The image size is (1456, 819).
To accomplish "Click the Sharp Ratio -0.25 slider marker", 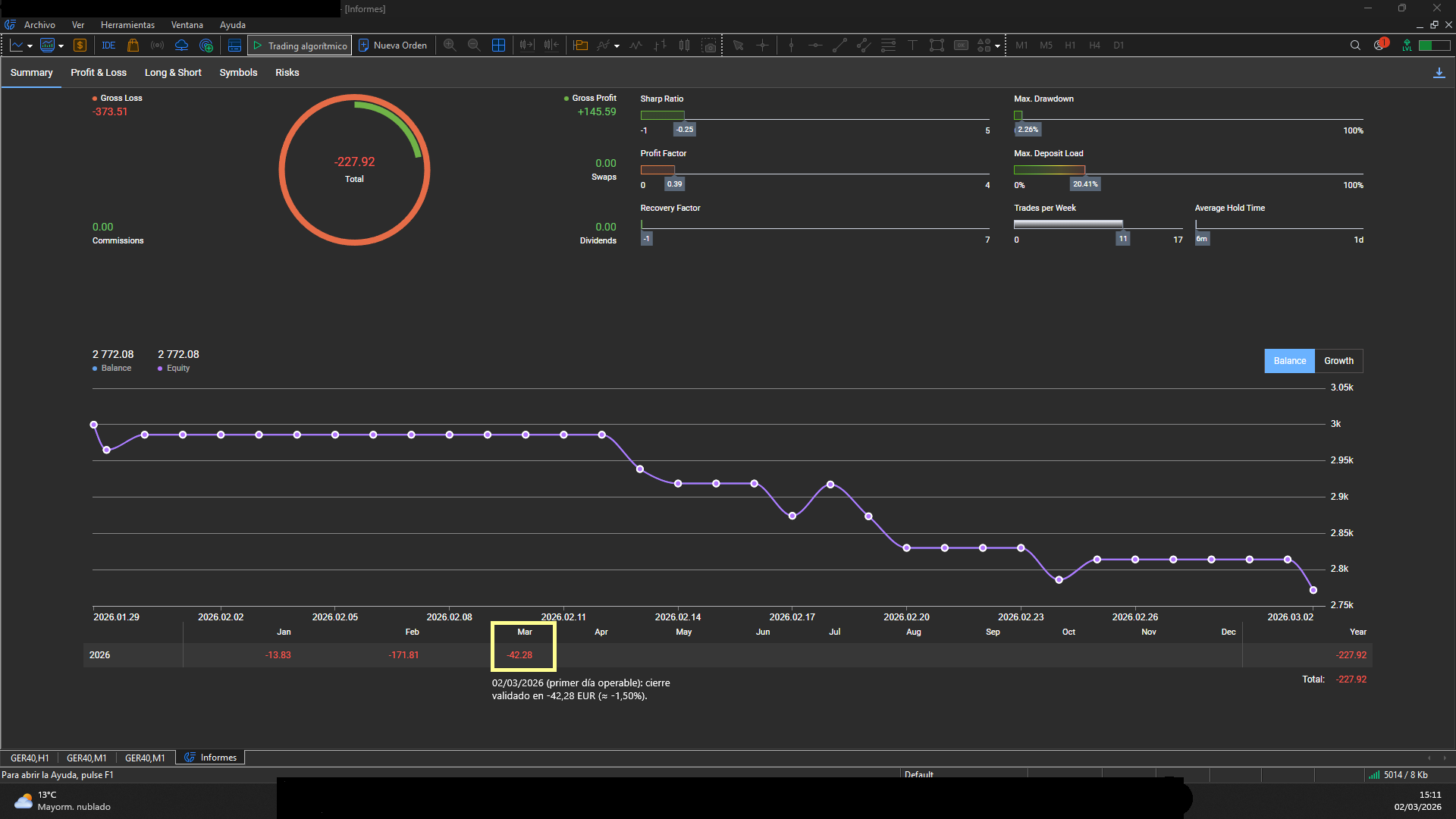I will click(x=685, y=130).
